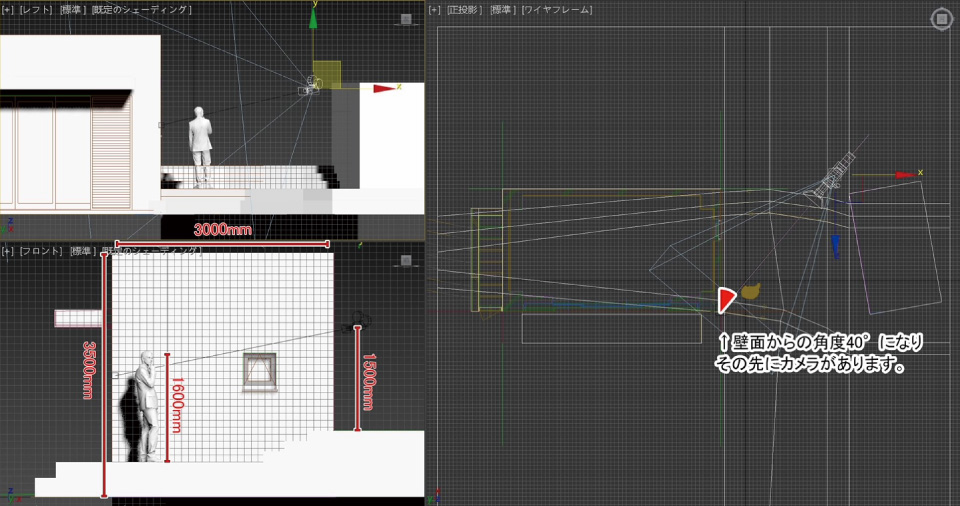Open the [+] general menu in Left viewport
The image size is (960, 506).
click(x=7, y=10)
